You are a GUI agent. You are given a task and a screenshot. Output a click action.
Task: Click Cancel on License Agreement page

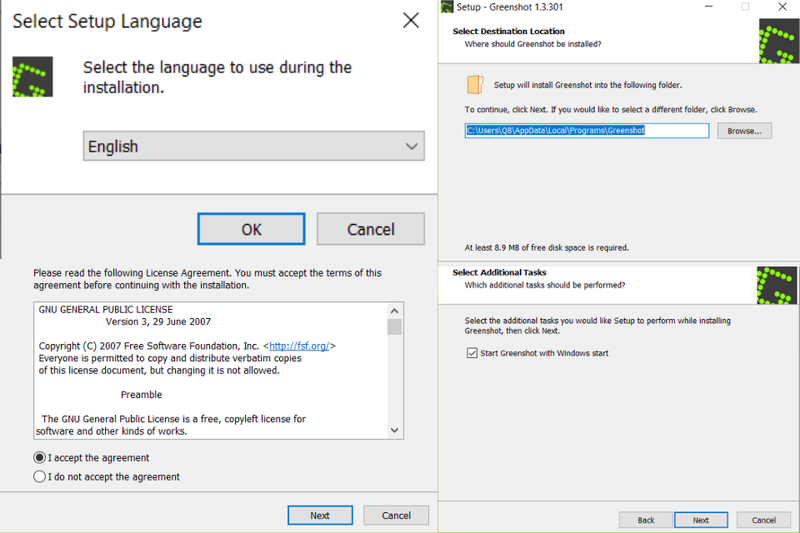[x=396, y=515]
